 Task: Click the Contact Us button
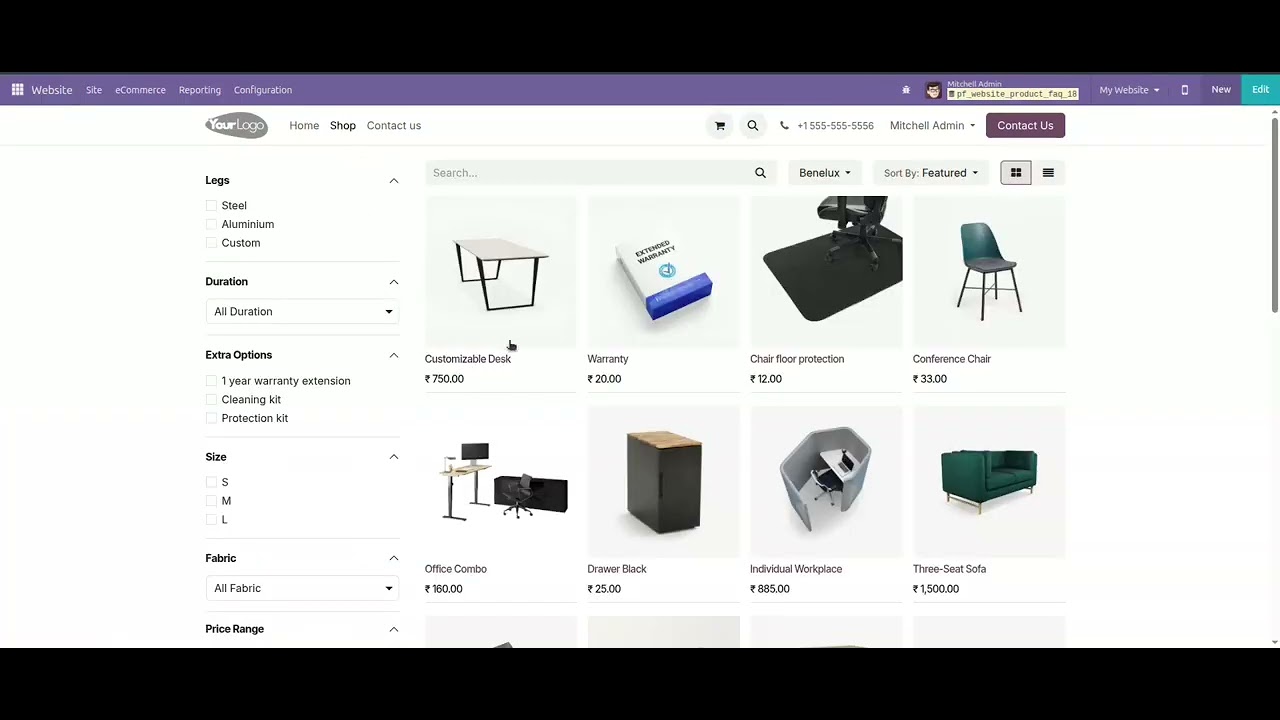[x=1025, y=126]
